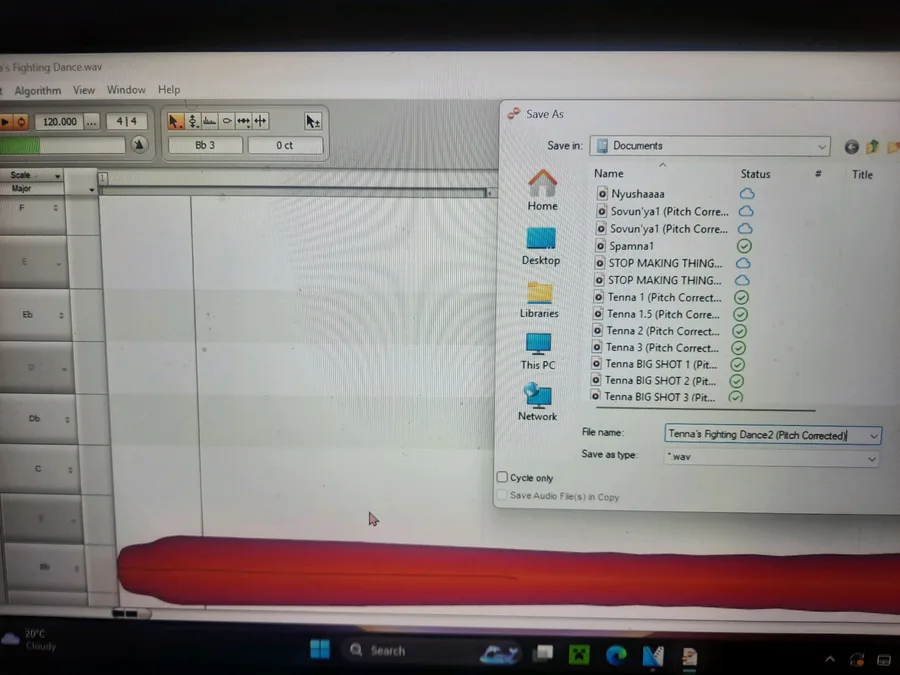Open the Windows Start menu
This screenshot has height=675, width=900.
320,650
